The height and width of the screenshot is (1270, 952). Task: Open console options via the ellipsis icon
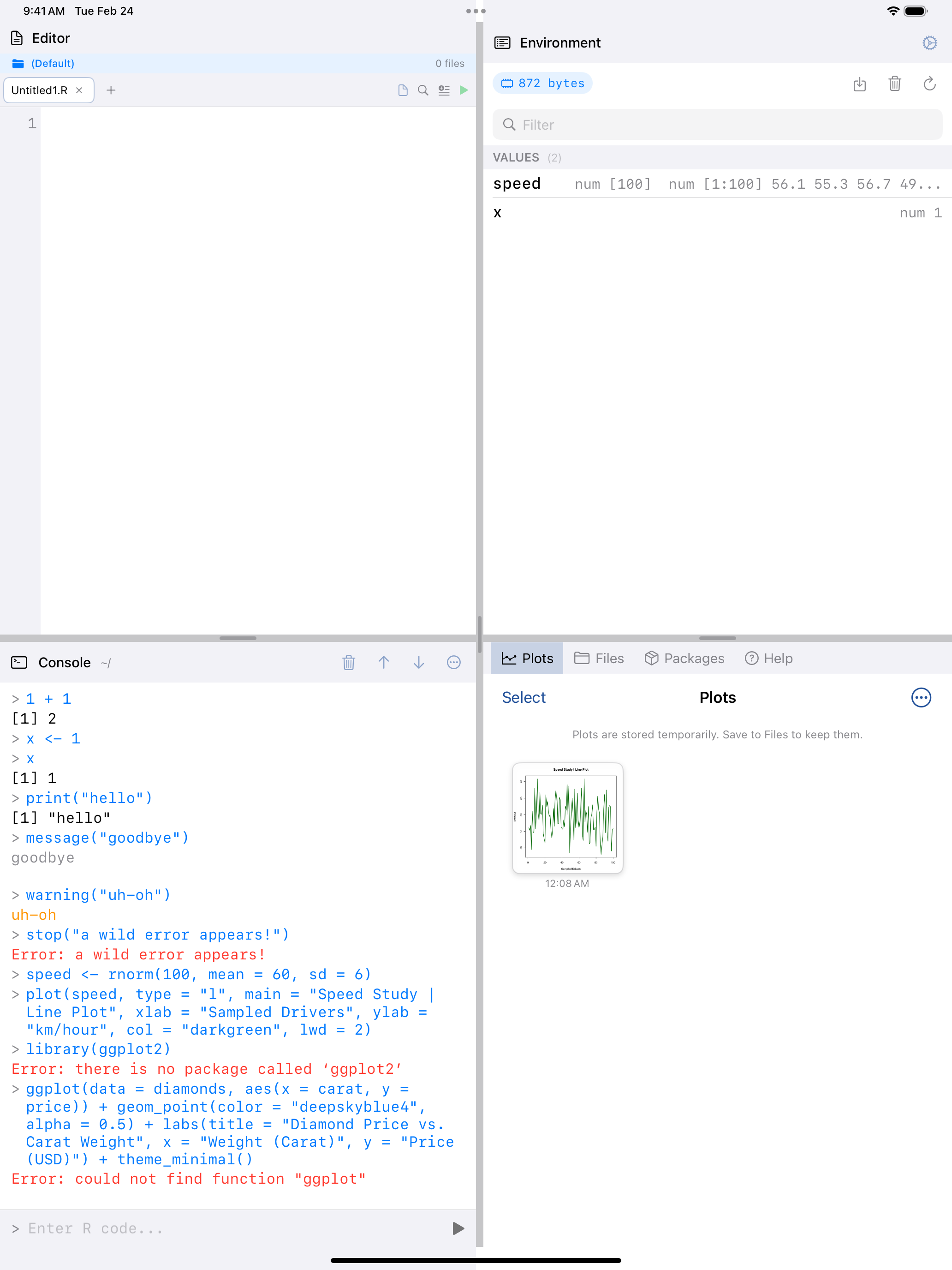[x=453, y=663]
